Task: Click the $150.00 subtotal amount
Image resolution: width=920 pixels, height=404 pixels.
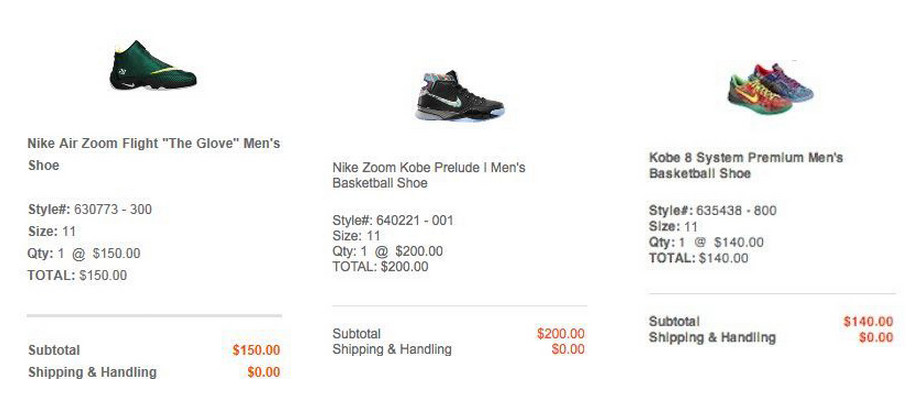Action: coord(256,351)
